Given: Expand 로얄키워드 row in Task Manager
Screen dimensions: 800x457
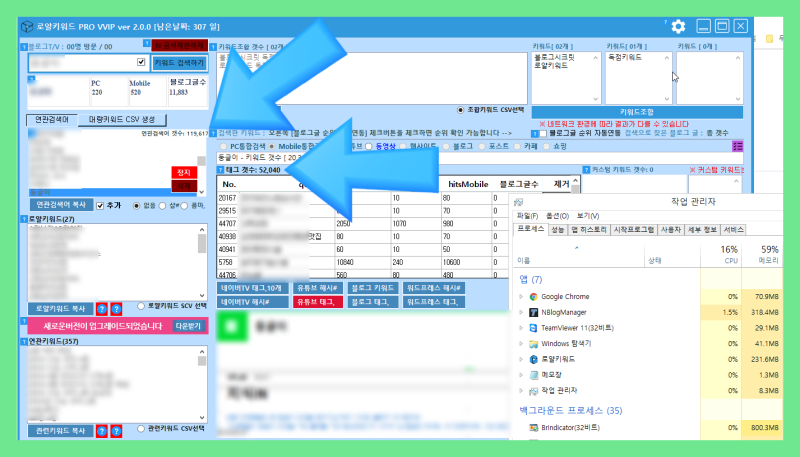Looking at the screenshot, I should pos(521,359).
